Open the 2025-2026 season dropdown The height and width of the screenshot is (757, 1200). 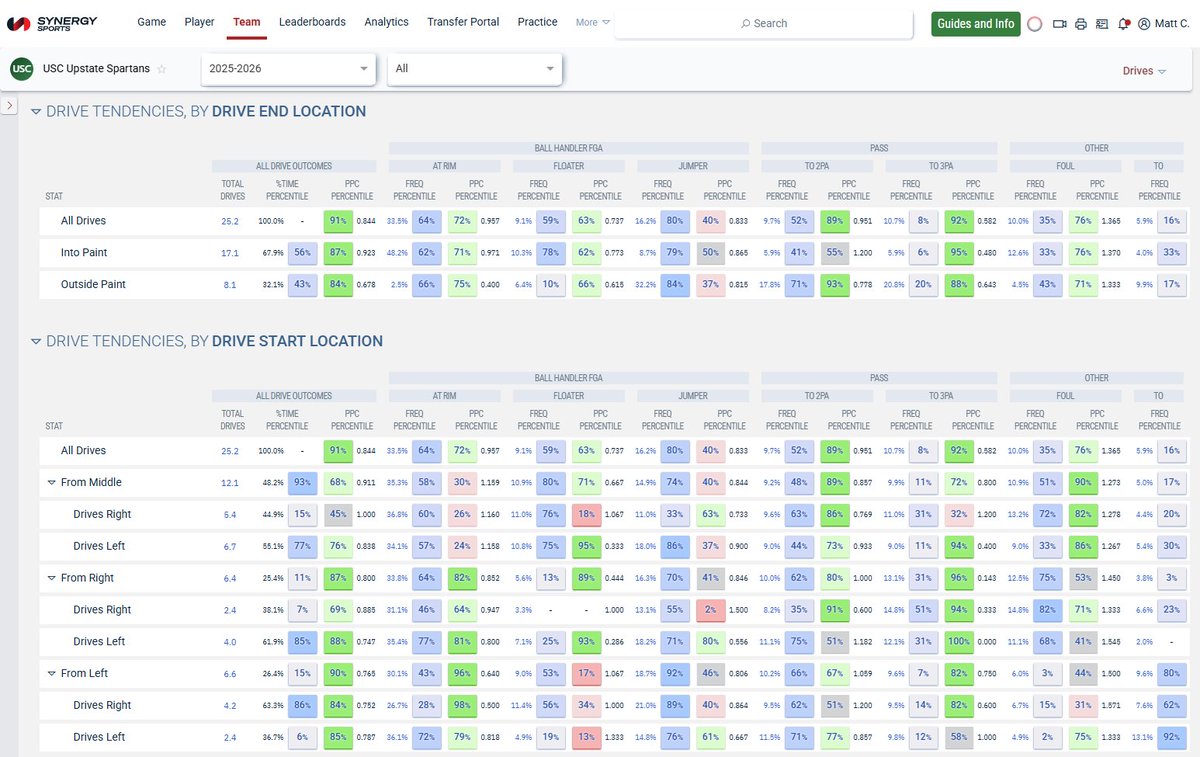(x=288, y=69)
